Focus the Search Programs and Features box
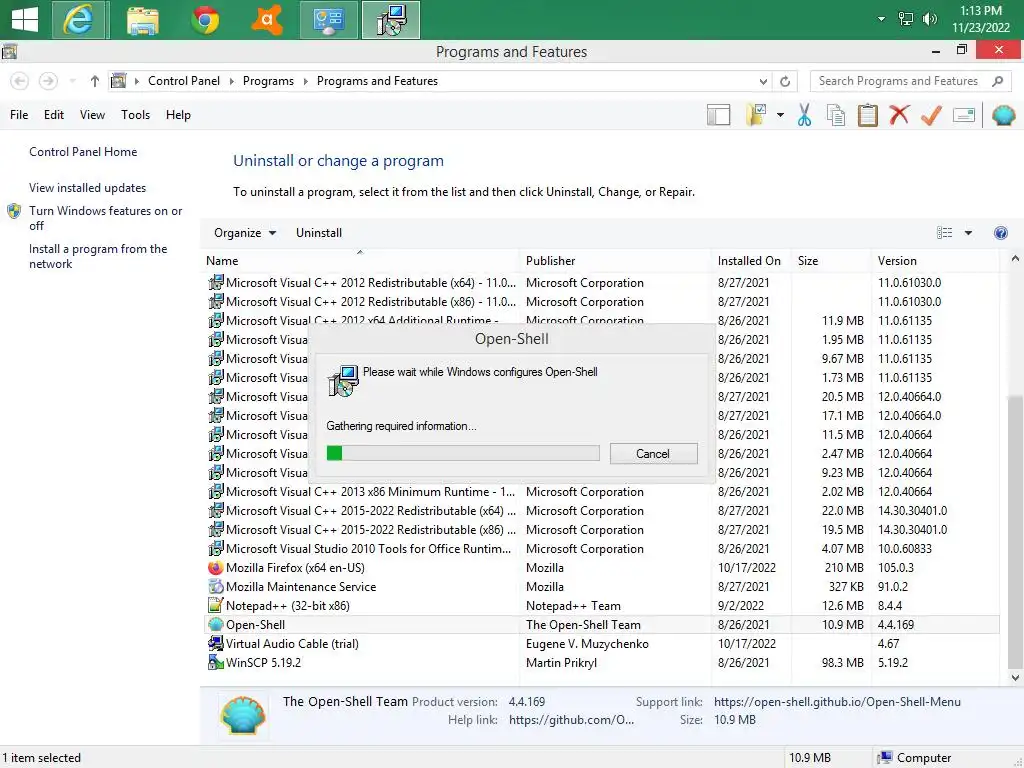1024x768 pixels. click(910, 81)
